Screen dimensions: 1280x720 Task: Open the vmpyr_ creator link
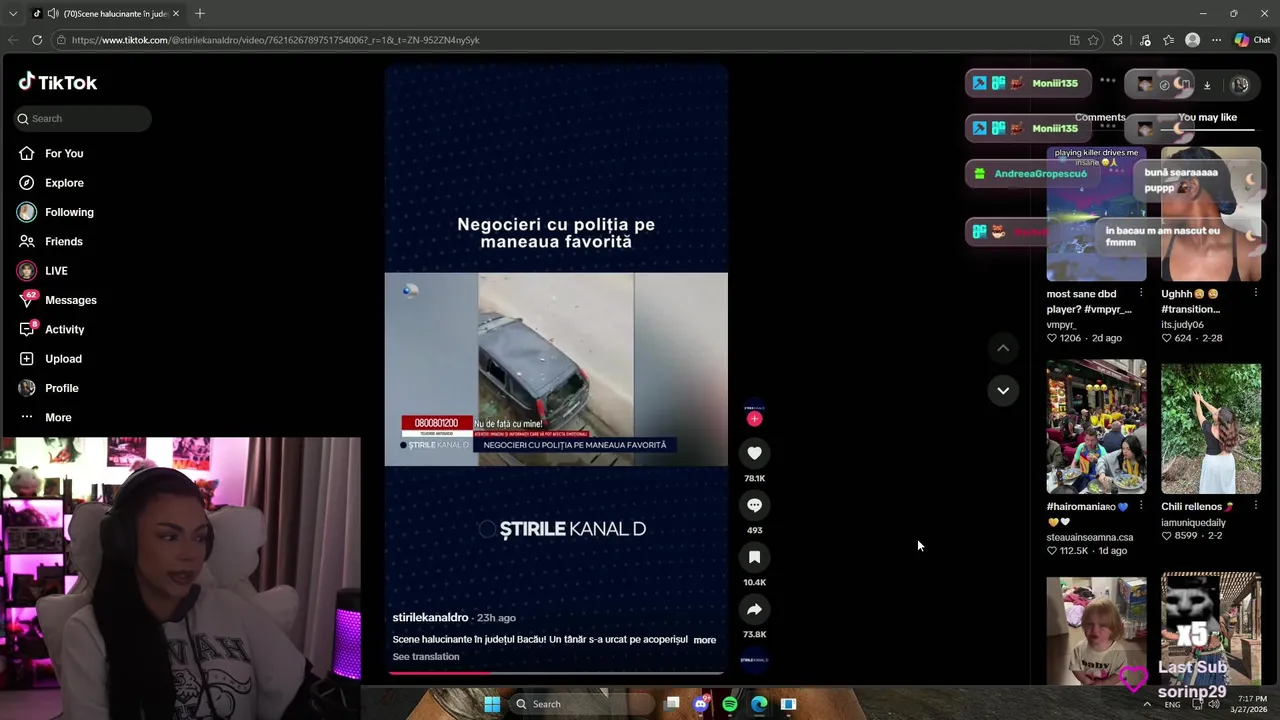1061,324
